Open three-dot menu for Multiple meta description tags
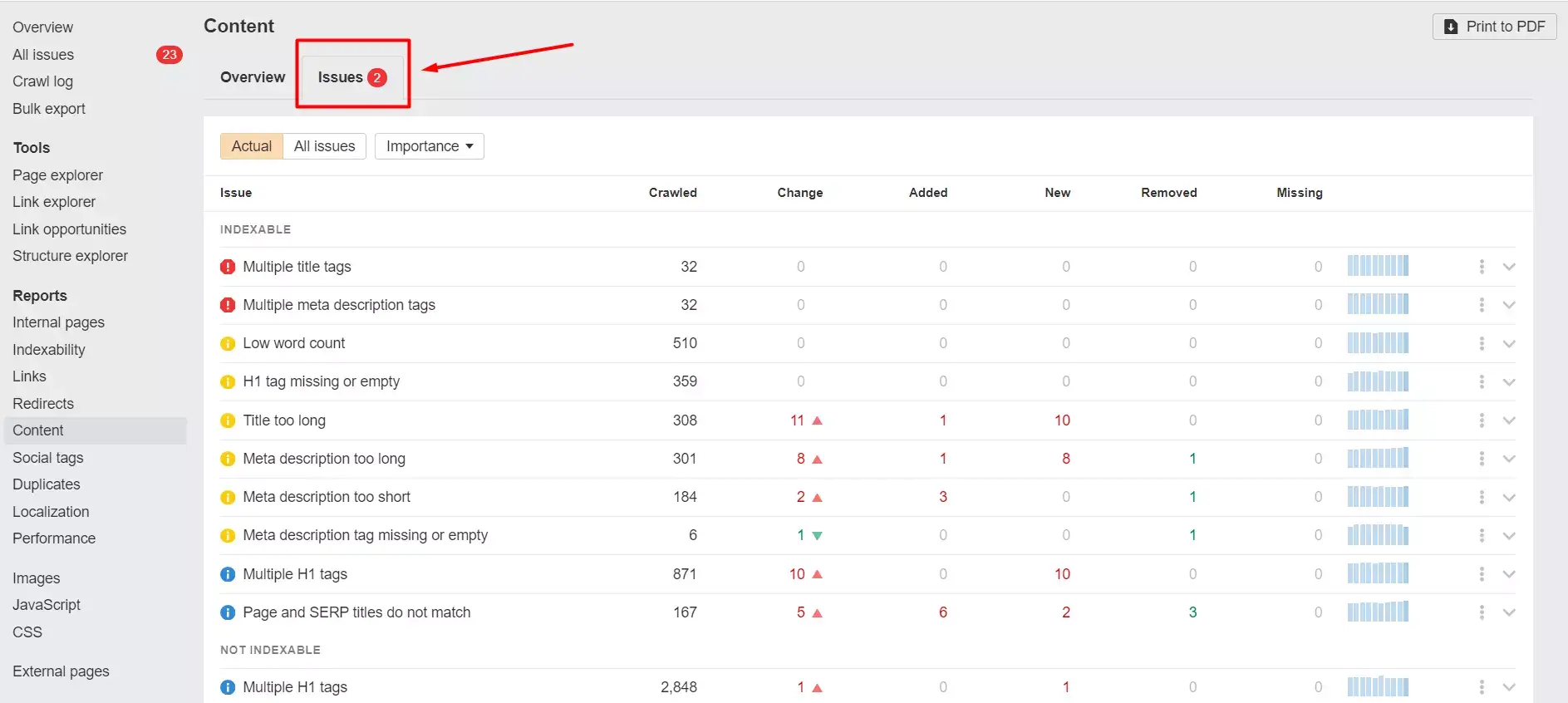This screenshot has height=703, width=1568. tap(1482, 305)
